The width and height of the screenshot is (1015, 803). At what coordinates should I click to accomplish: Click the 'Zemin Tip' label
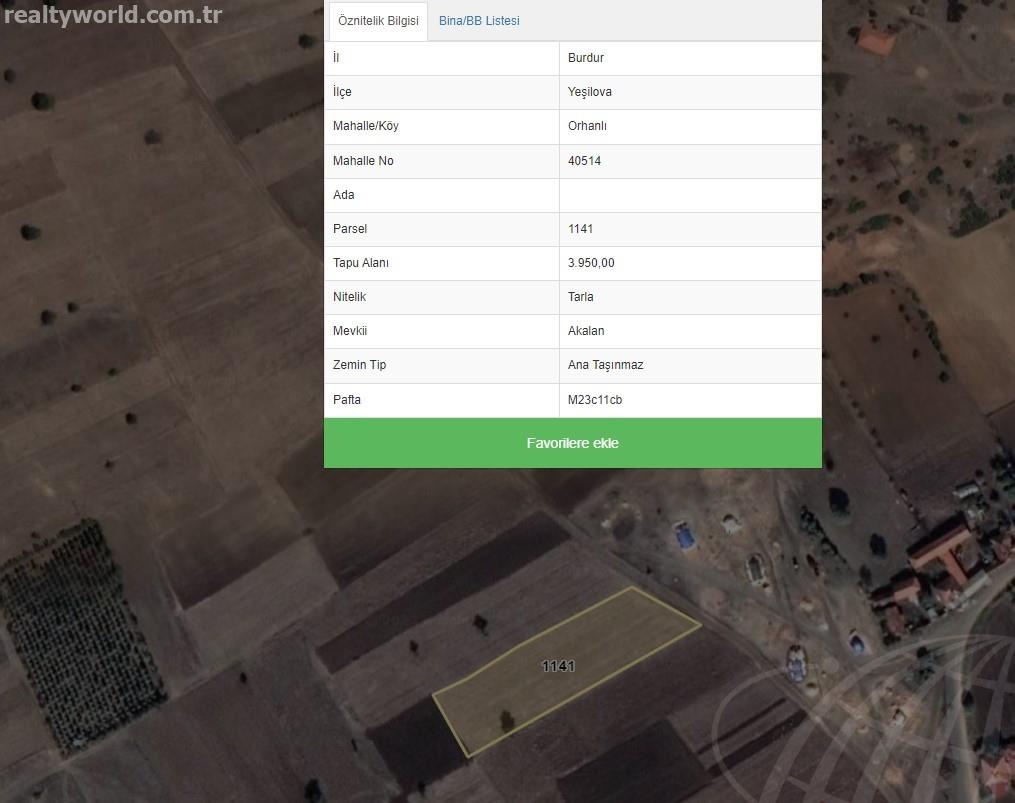tap(359, 365)
